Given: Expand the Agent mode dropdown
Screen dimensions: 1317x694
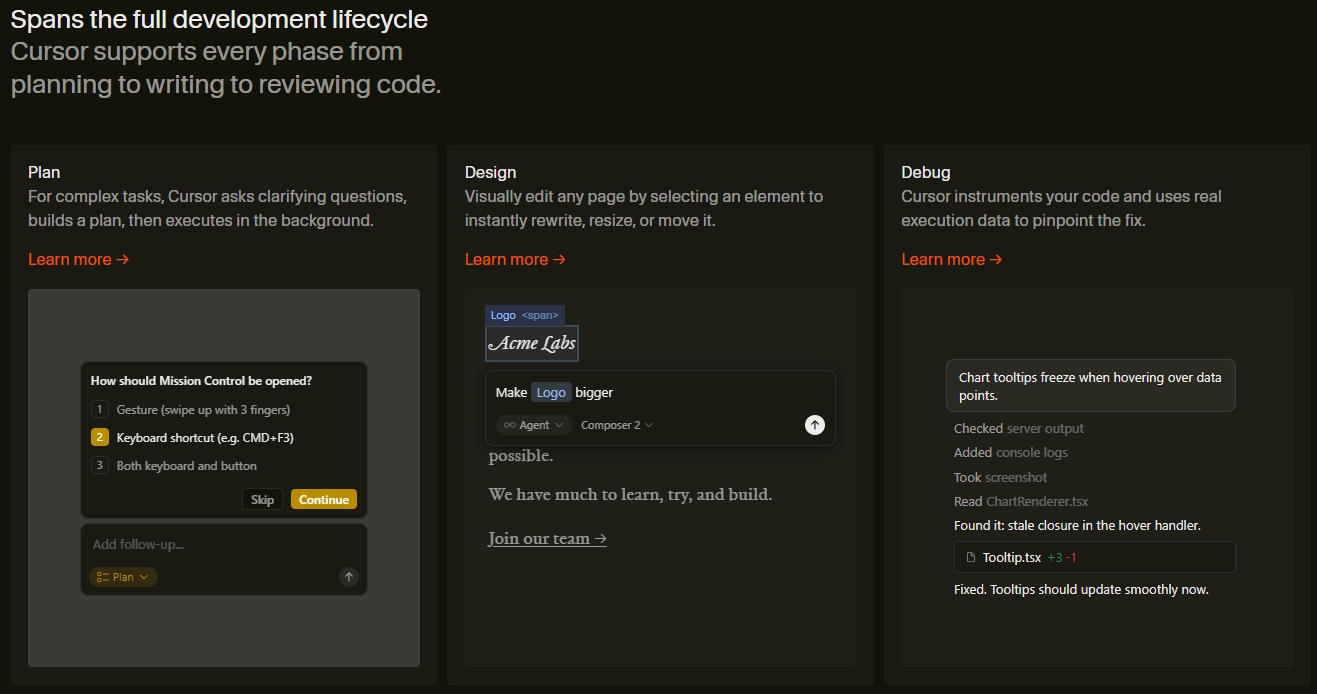Looking at the screenshot, I should coord(535,425).
